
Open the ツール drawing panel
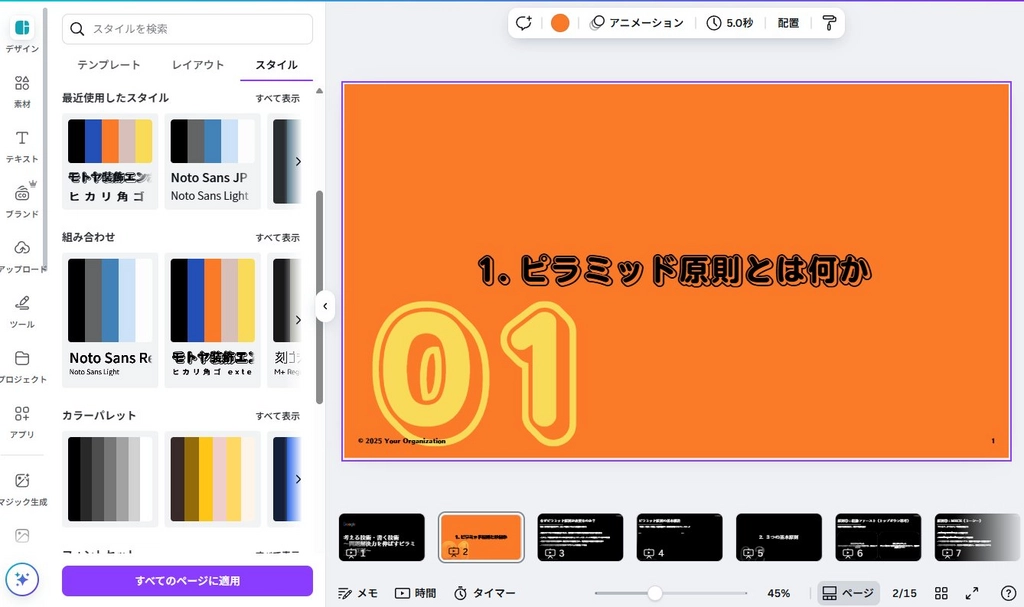coord(22,311)
